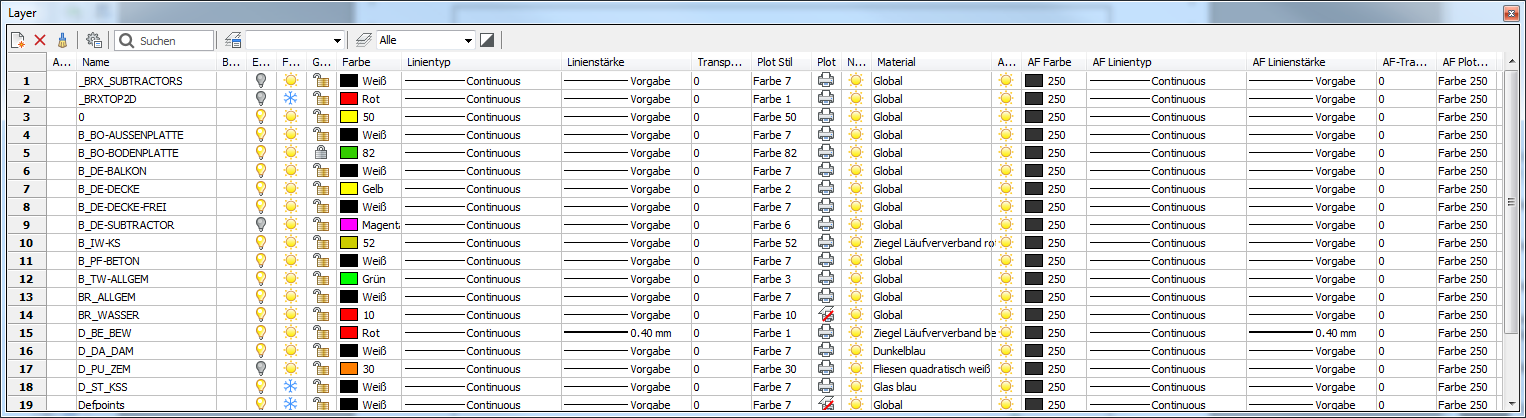This screenshot has height=418, width=1526.
Task: Click the red X delete layer icon
Action: click(40, 40)
